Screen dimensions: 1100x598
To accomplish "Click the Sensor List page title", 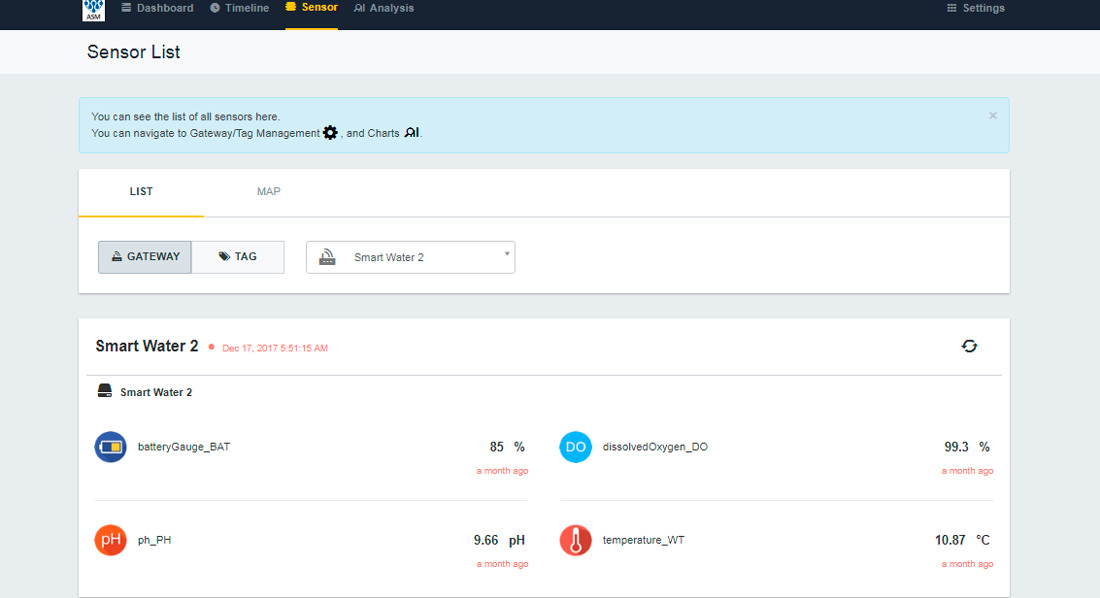I will coord(133,52).
